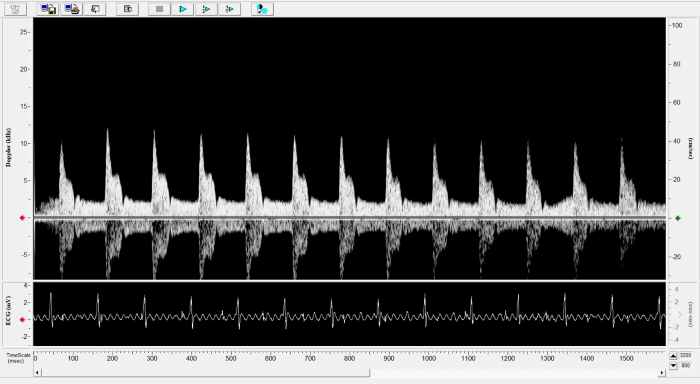Click the 1000 tick on time ruler

coord(429,358)
